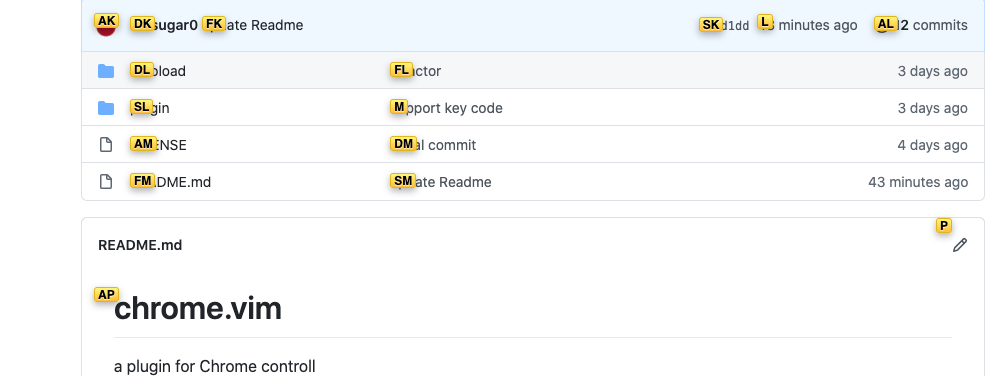Click the chrome.vim heading anchor
Image resolution: width=989 pixels, height=376 pixels.
(x=106, y=309)
